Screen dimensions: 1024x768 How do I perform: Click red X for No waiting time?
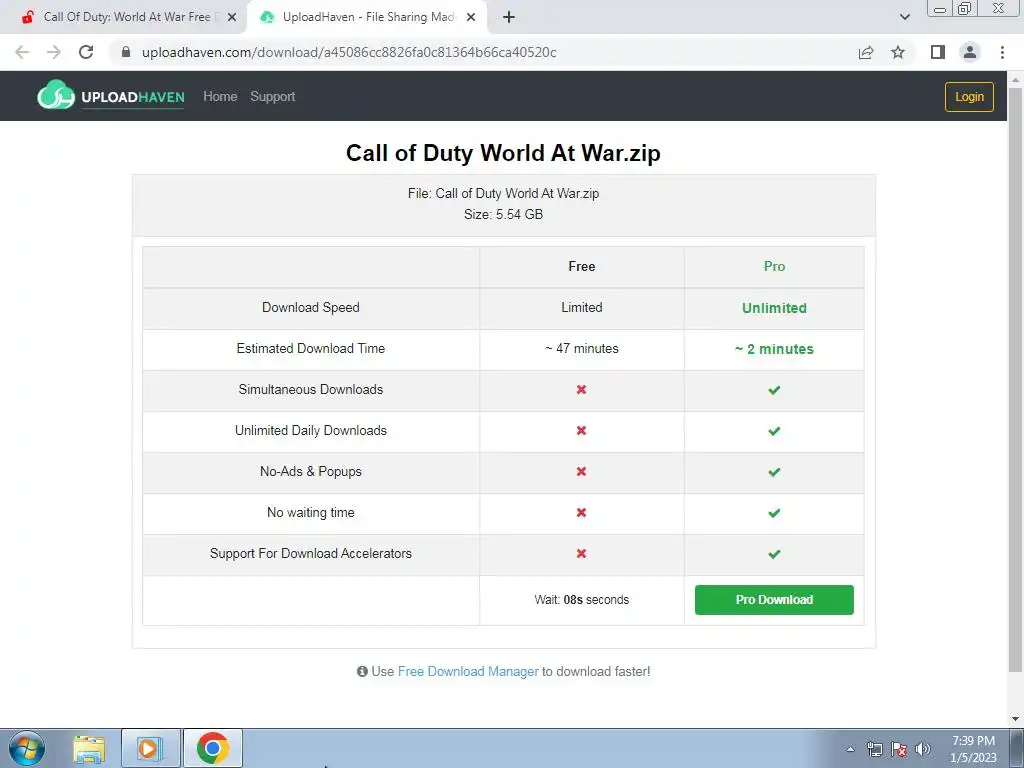(x=581, y=513)
